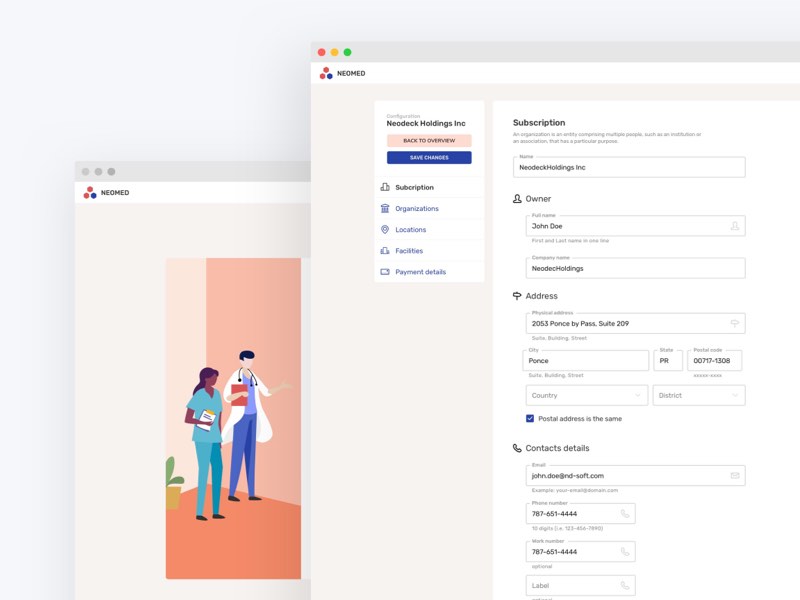Screen dimensions: 800x600
Task: Click the Facilities building icon
Action: 385,250
